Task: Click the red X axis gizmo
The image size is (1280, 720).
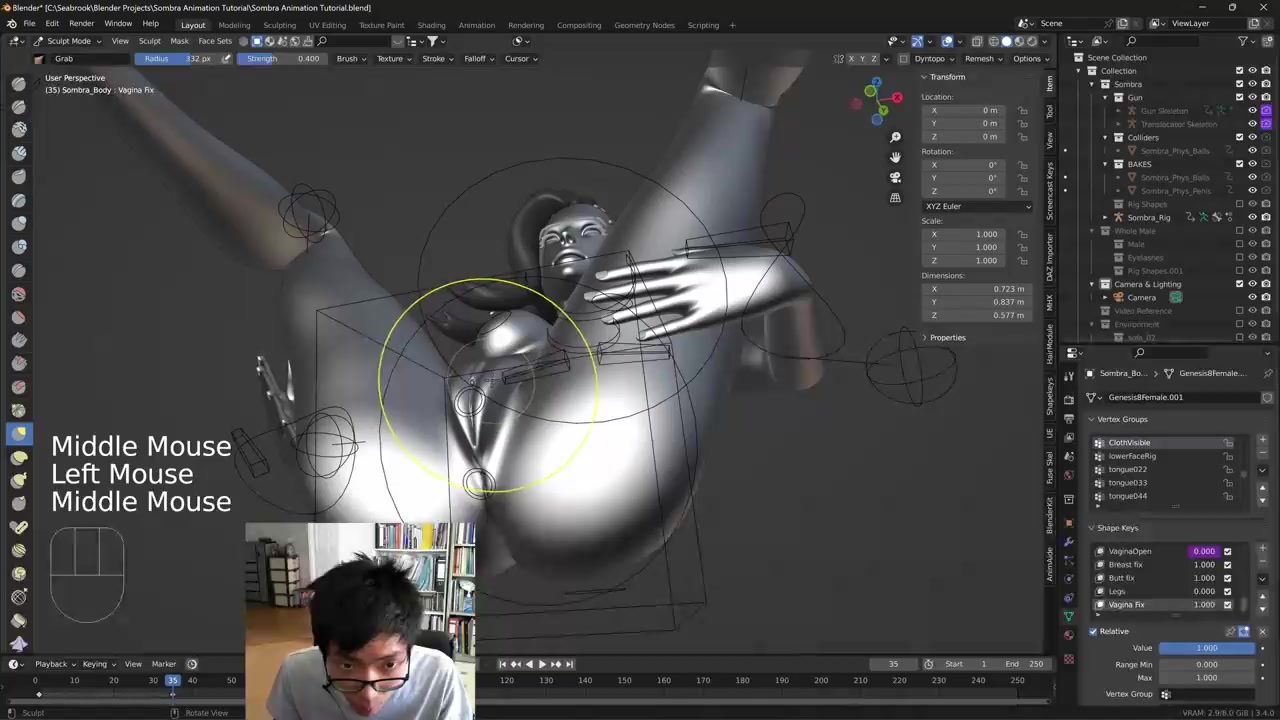Action: pos(897,98)
